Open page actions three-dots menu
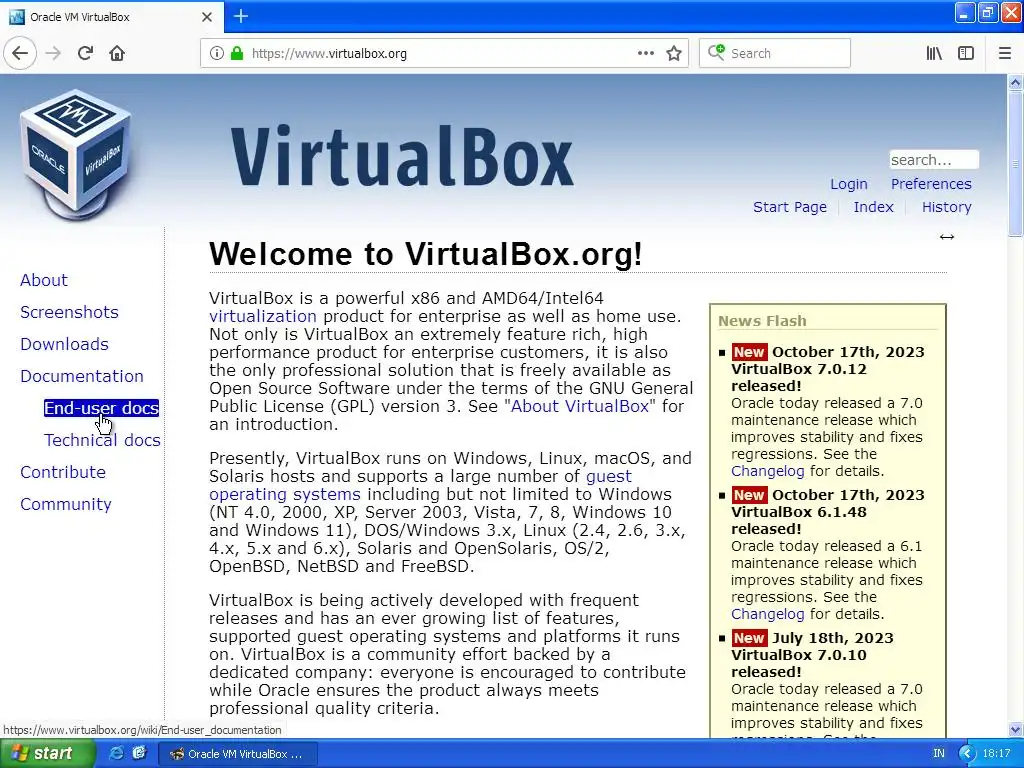 click(x=646, y=53)
